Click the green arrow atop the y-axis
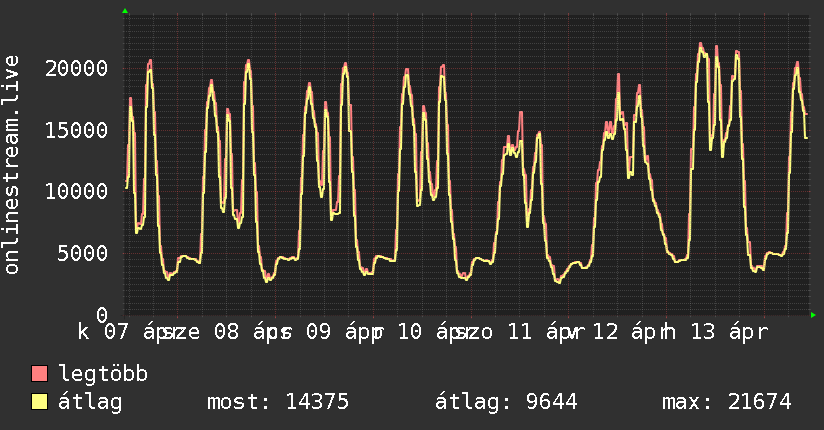Viewport: 824px width, 430px height. click(x=125, y=11)
